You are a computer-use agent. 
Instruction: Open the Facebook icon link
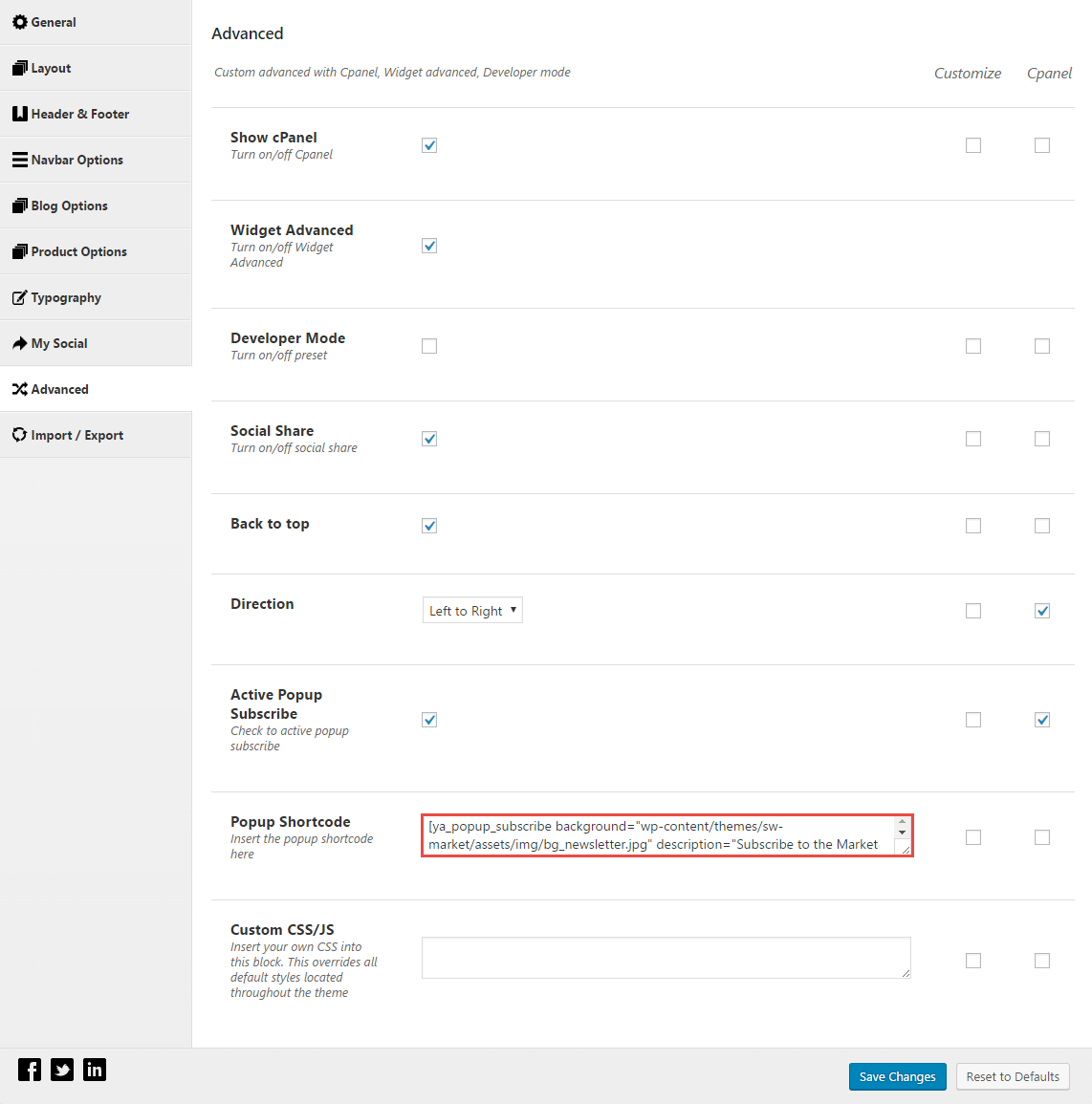30,1070
